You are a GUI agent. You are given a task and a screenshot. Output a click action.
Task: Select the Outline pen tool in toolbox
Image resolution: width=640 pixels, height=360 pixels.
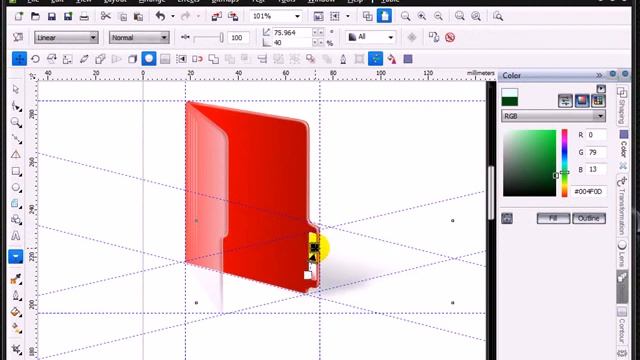pyautogui.click(x=16, y=296)
